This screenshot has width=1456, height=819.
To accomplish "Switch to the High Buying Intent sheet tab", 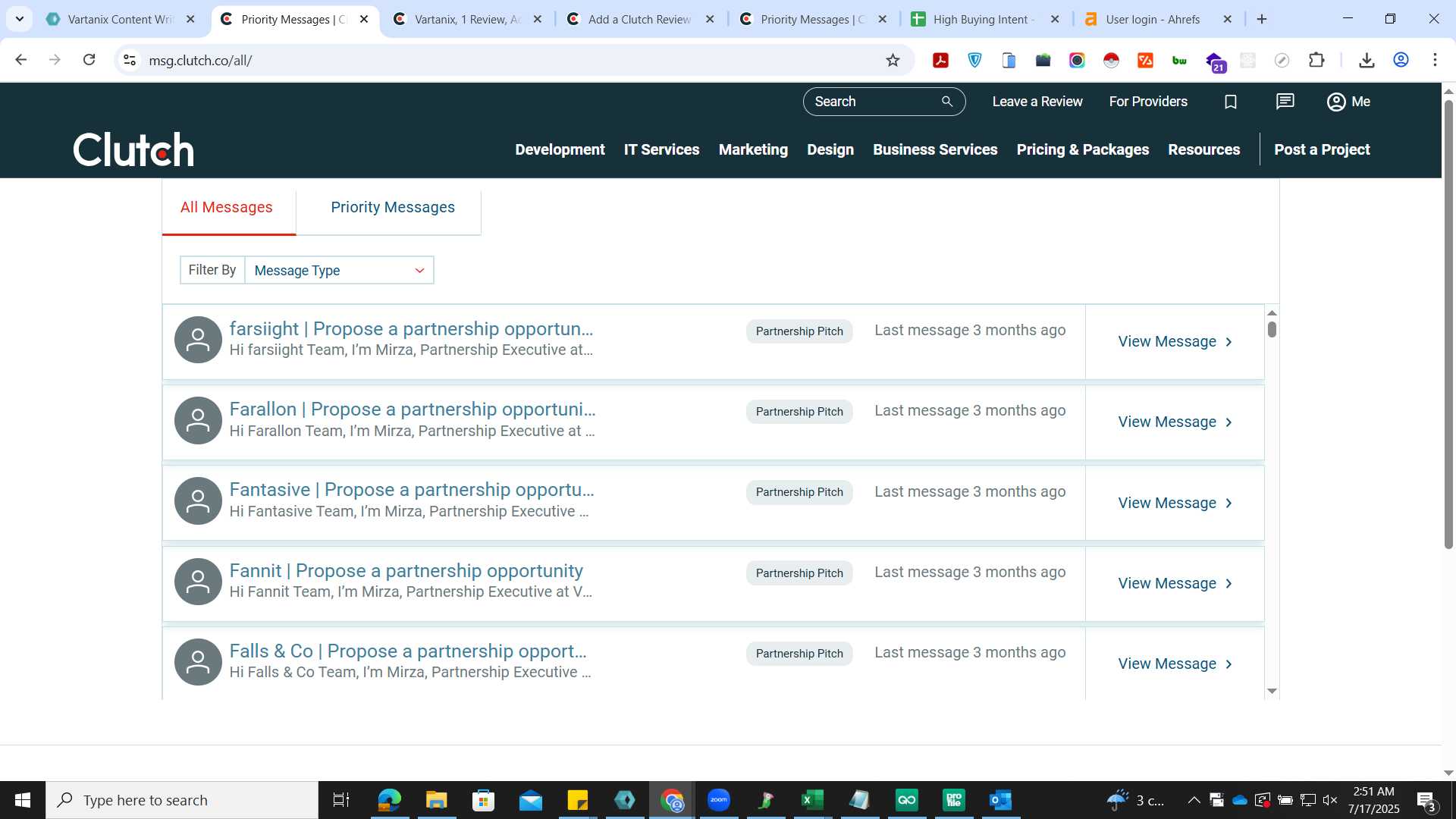I will [x=984, y=19].
